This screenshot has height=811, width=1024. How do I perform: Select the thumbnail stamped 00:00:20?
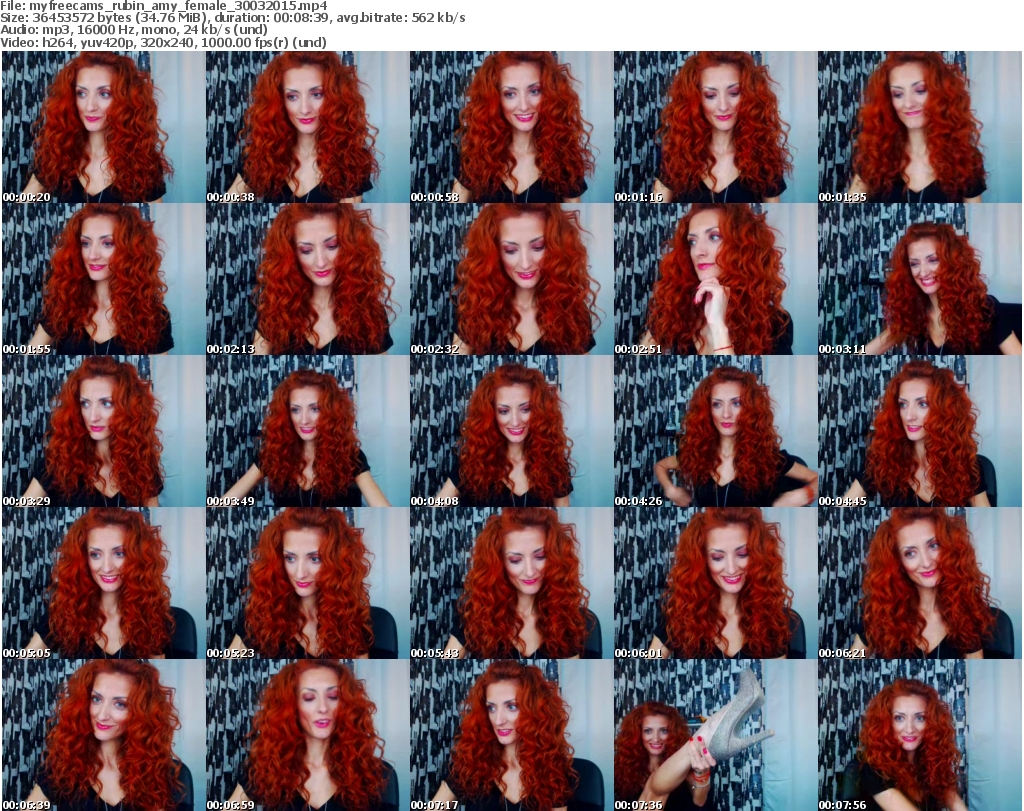[x=103, y=127]
